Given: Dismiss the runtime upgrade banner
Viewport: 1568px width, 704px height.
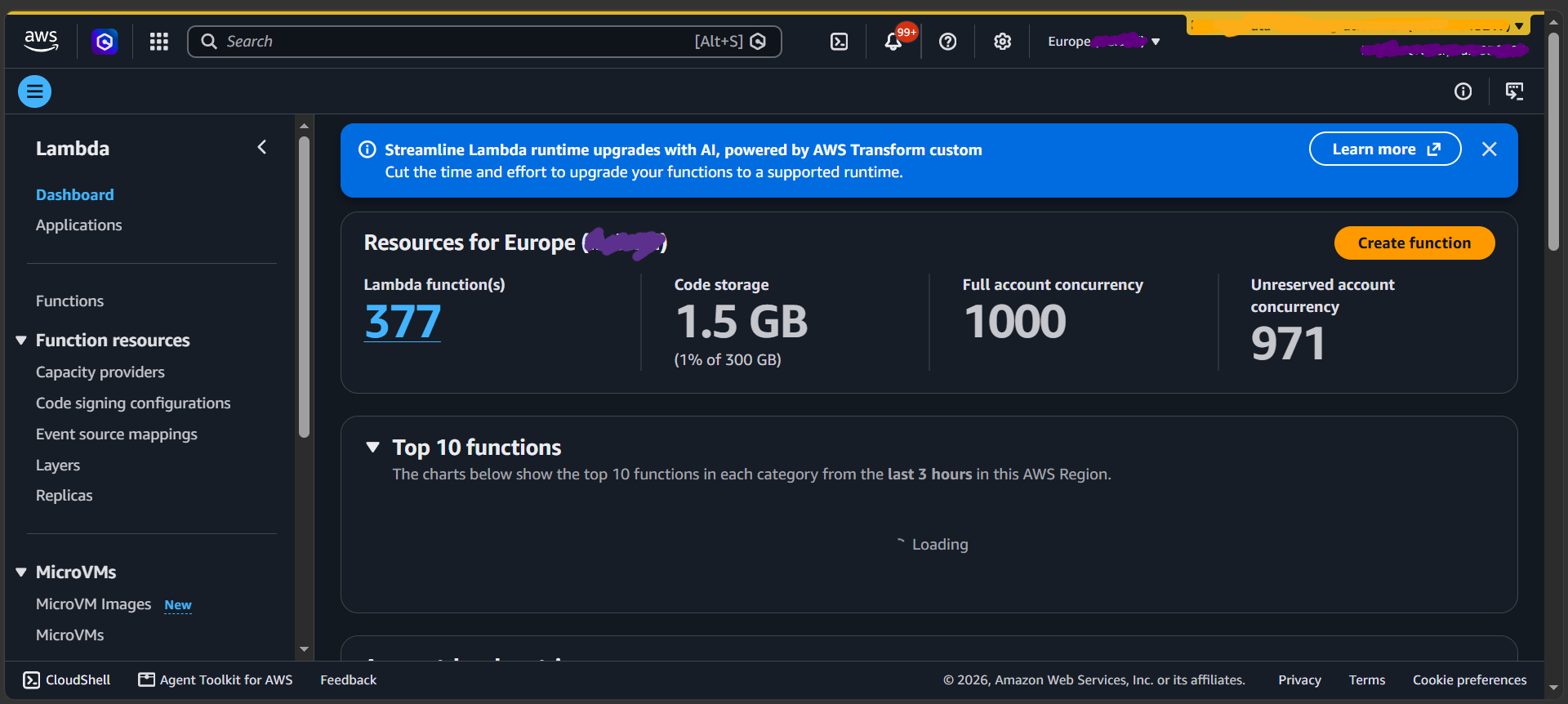Looking at the screenshot, I should pyautogui.click(x=1489, y=149).
